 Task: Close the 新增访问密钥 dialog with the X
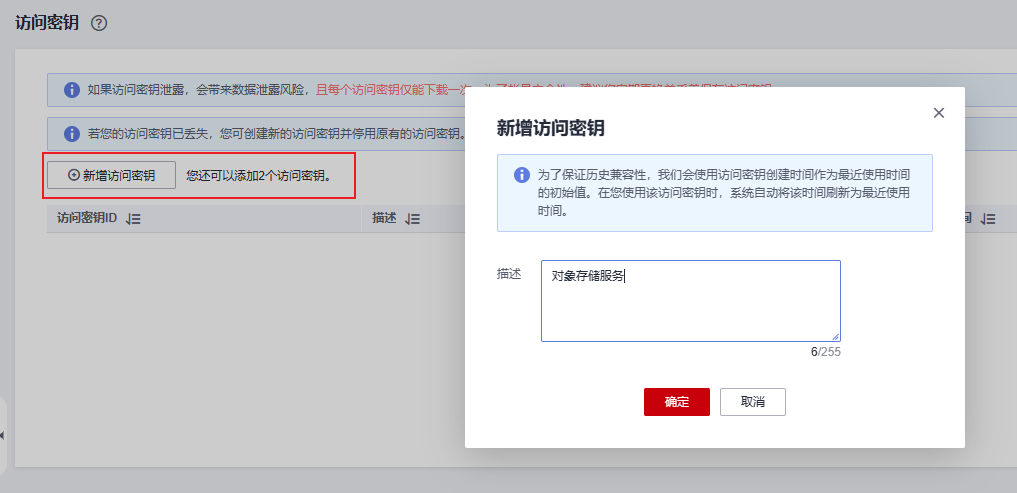pos(938,113)
